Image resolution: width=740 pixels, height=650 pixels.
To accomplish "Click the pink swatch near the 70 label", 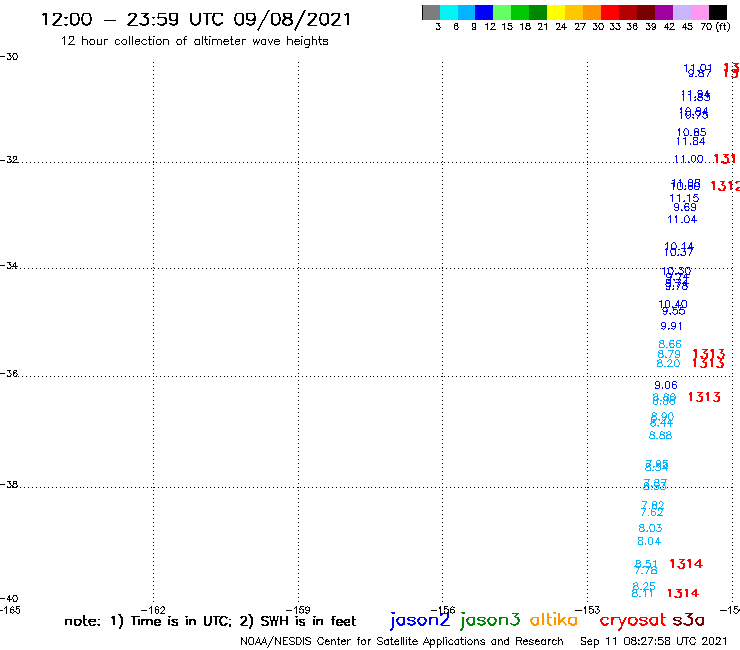I will [x=700, y=12].
